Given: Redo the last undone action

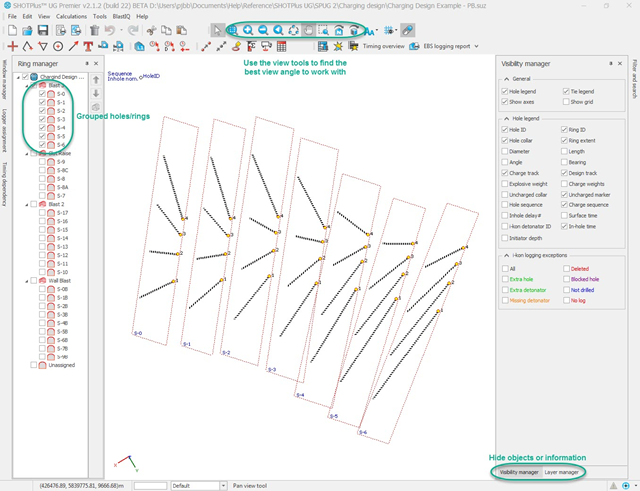Looking at the screenshot, I should (133, 31).
